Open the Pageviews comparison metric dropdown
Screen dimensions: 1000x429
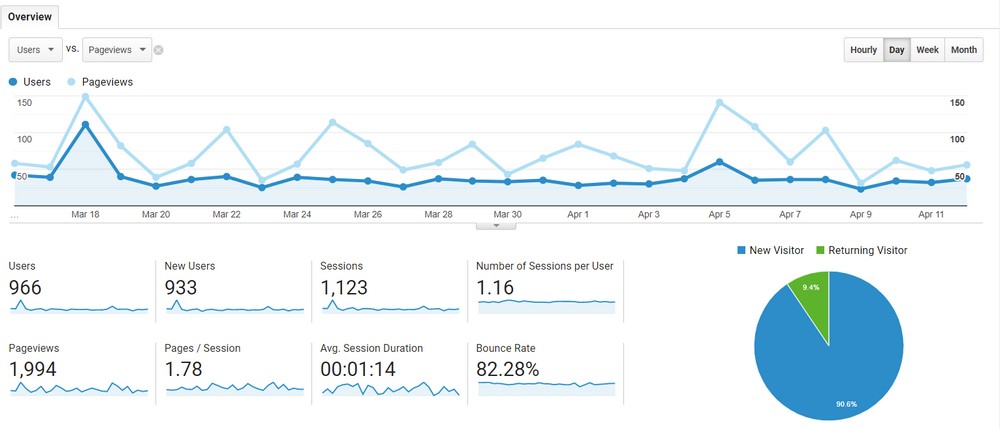pyautogui.click(x=117, y=50)
